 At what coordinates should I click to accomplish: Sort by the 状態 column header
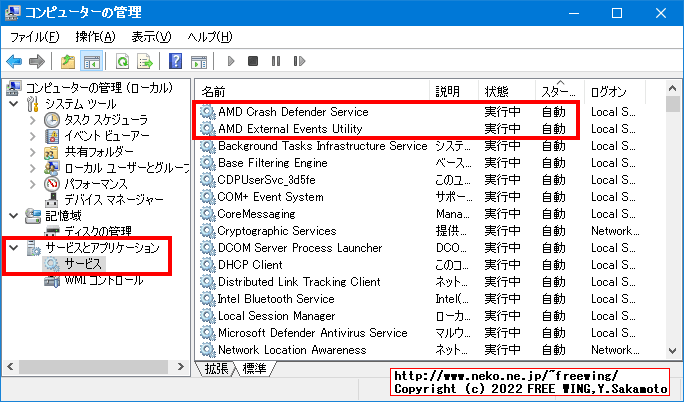[x=507, y=92]
